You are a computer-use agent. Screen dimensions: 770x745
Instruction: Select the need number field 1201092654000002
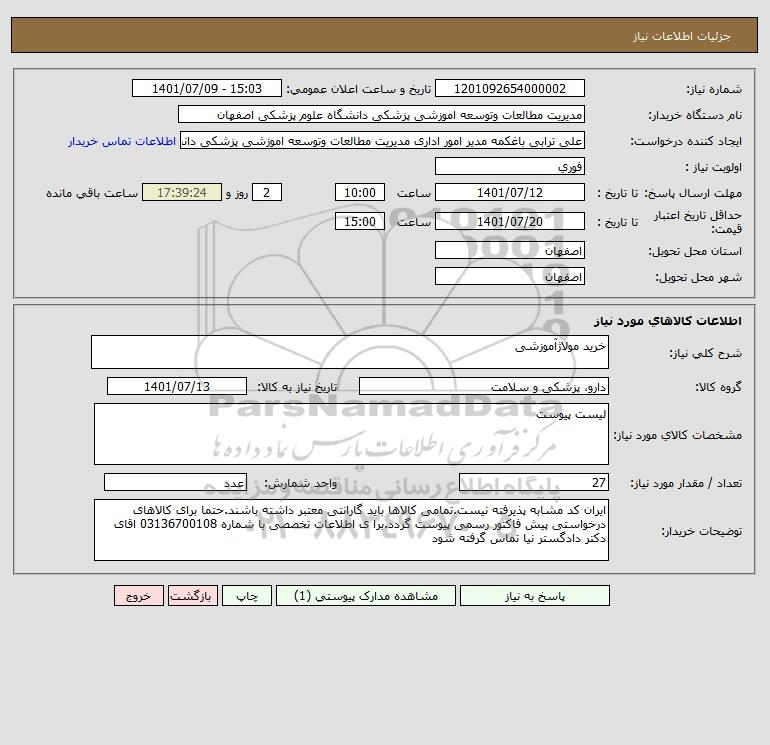pyautogui.click(x=510, y=88)
